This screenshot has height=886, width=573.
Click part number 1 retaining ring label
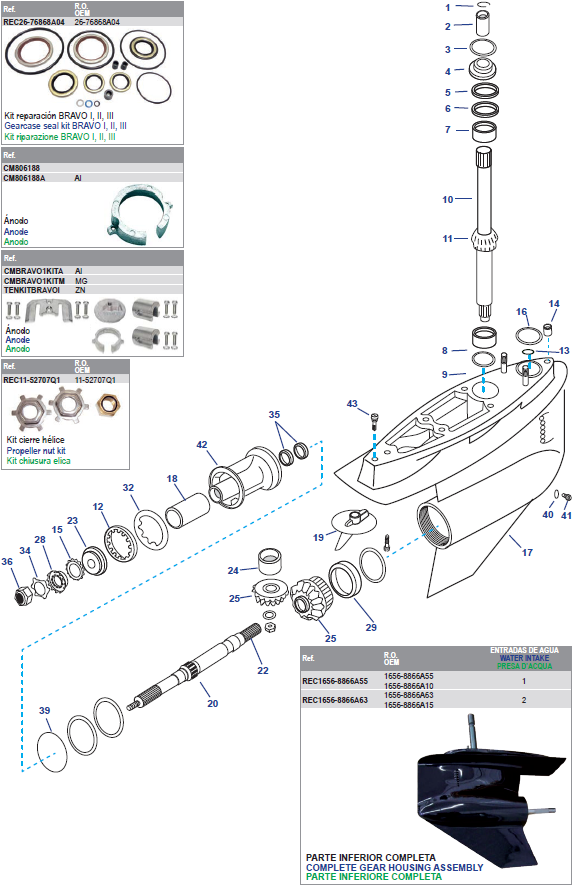[448, 7]
